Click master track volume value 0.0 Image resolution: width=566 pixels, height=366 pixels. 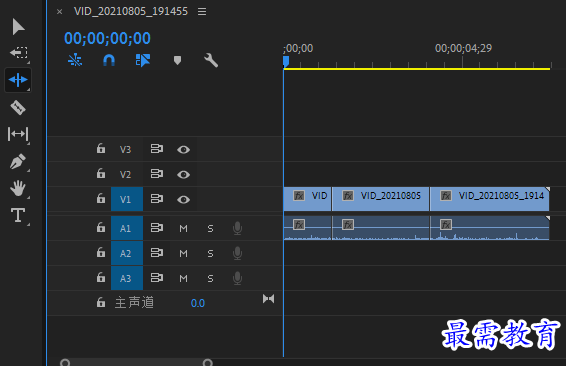[x=197, y=303]
